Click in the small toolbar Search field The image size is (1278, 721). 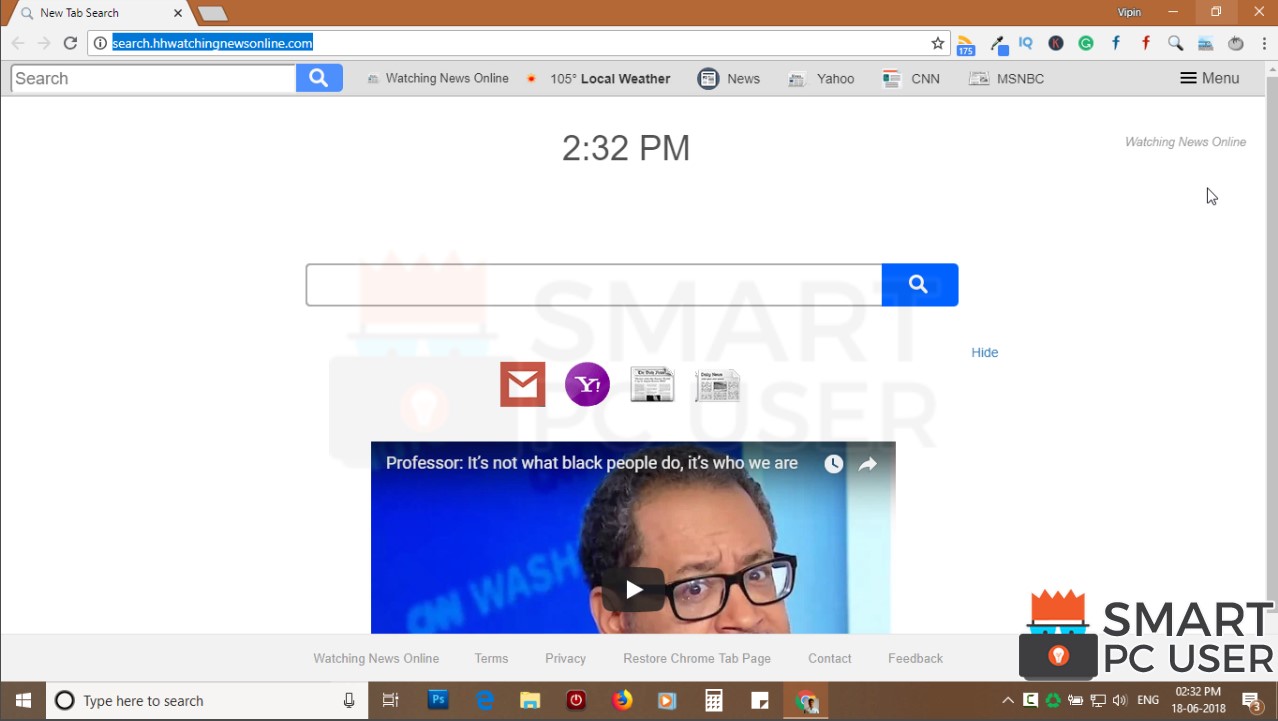[154, 78]
